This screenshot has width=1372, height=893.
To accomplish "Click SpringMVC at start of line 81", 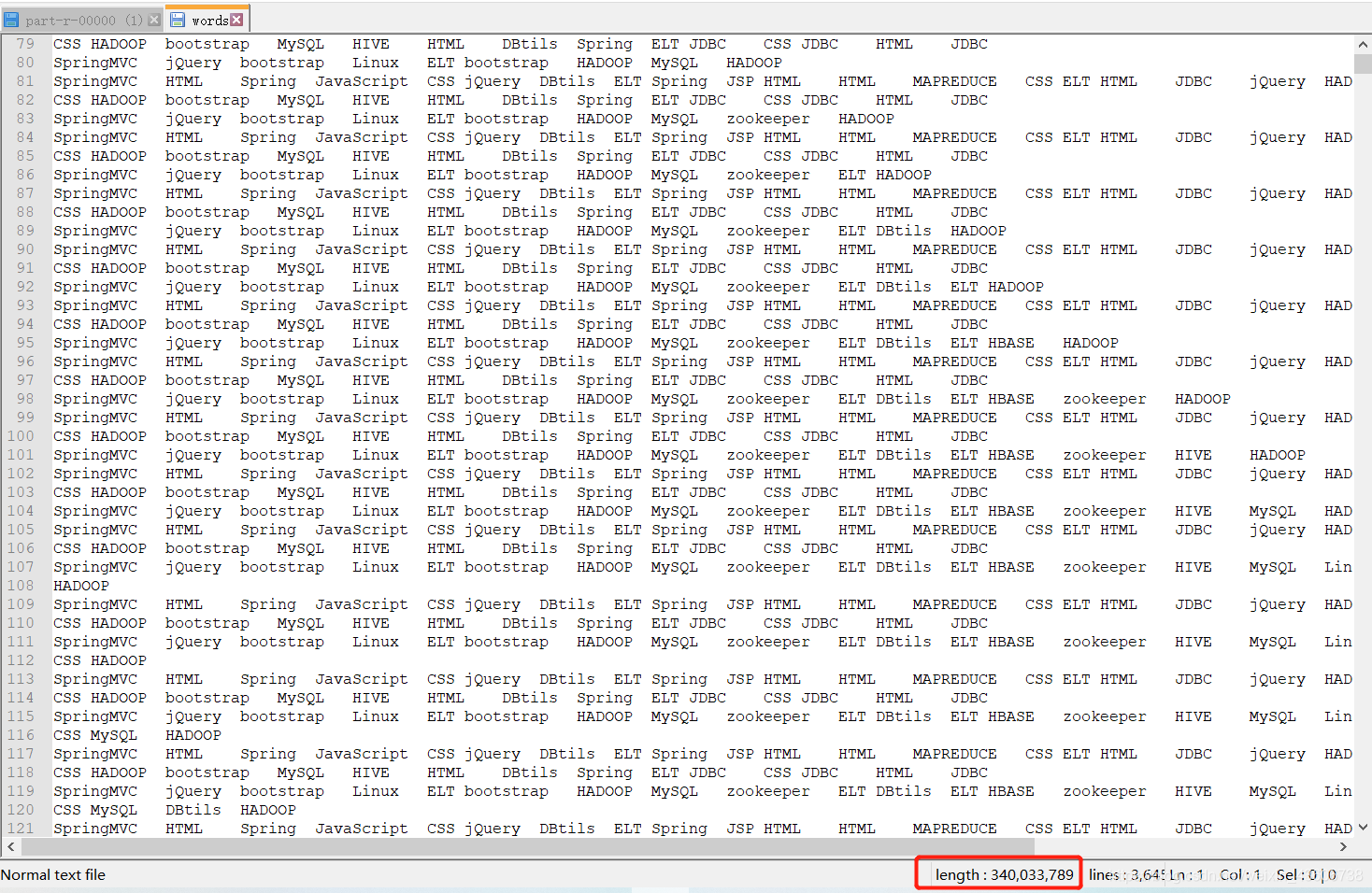I will [x=95, y=81].
